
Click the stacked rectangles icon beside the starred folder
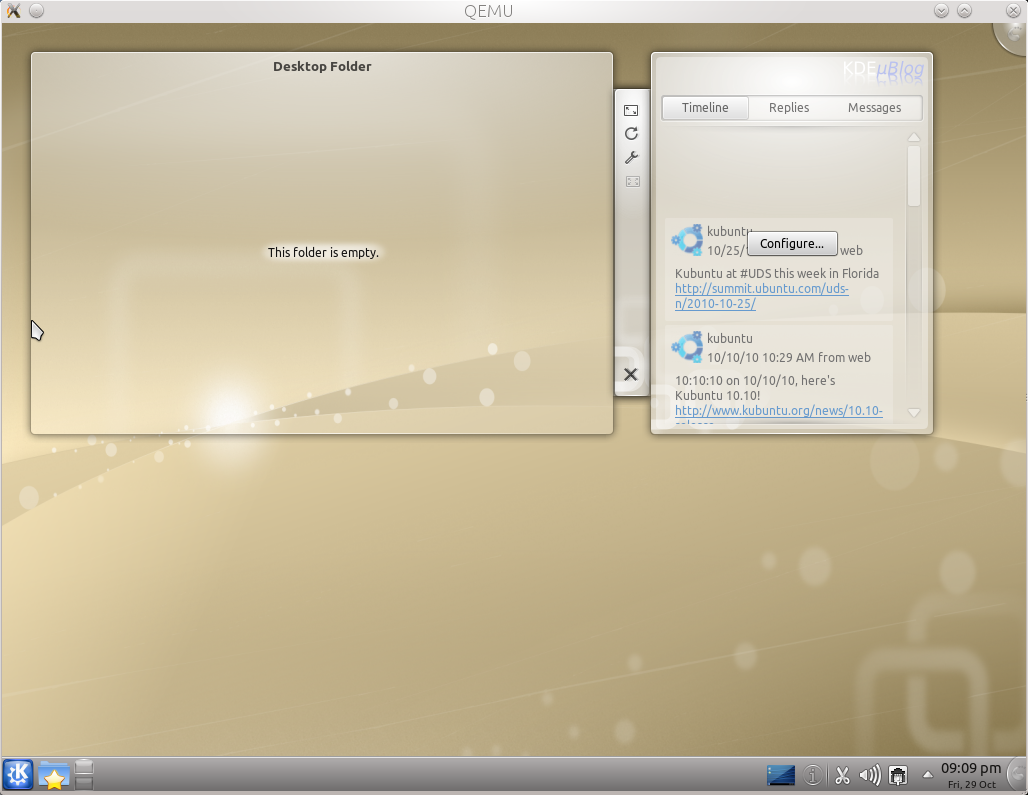point(84,775)
